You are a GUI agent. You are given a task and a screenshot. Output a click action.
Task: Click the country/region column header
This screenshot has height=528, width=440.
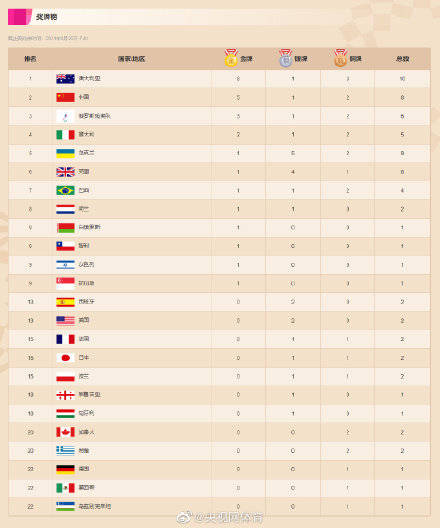[131, 59]
